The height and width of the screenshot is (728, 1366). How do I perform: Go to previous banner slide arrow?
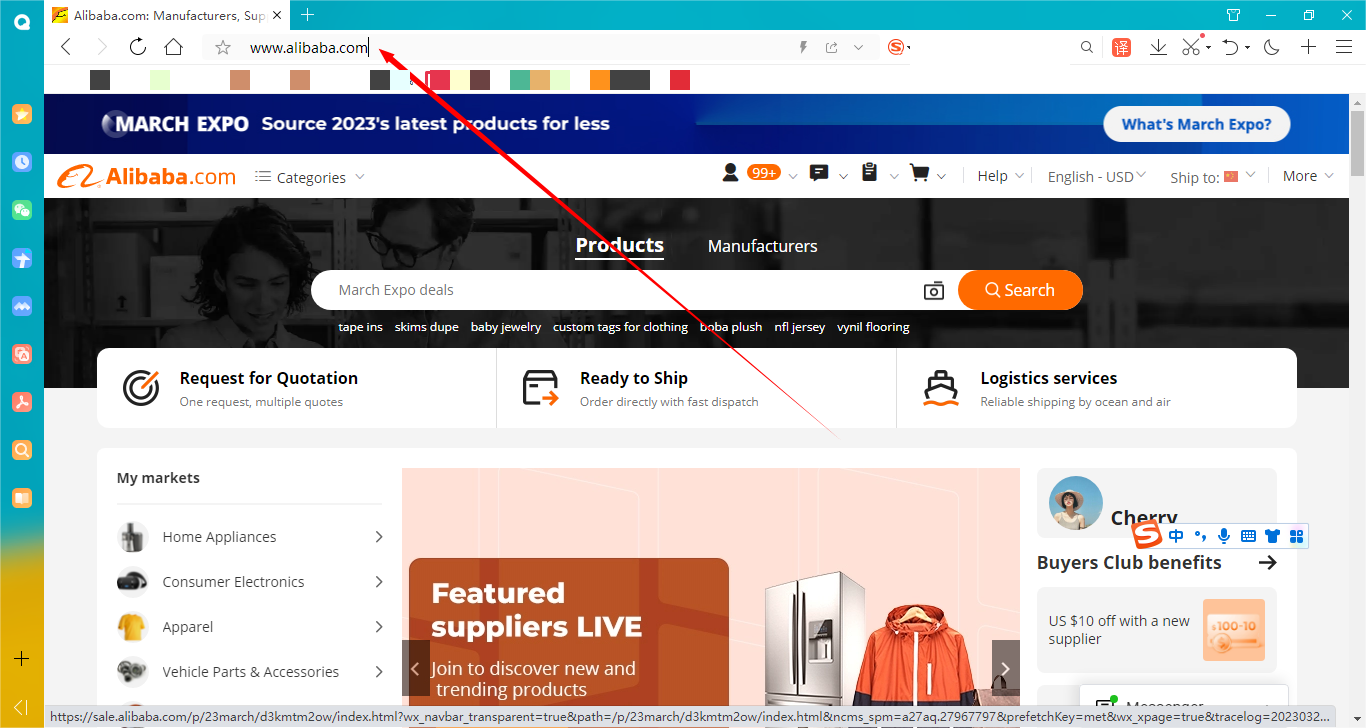click(x=416, y=668)
